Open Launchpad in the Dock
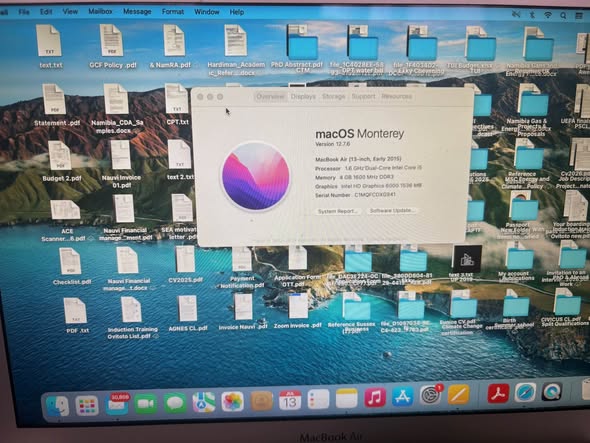 87,405
